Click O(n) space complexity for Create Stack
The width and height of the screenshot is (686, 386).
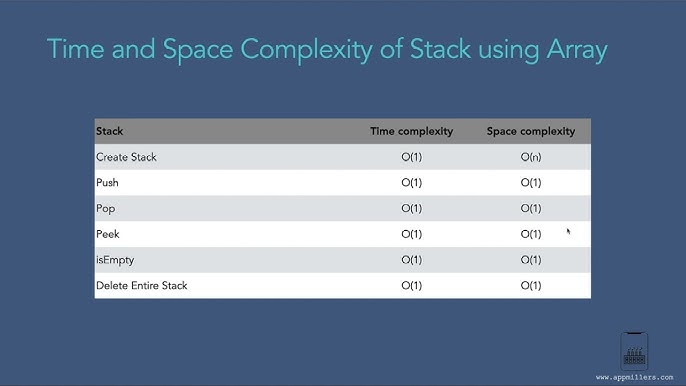pyautogui.click(x=531, y=157)
